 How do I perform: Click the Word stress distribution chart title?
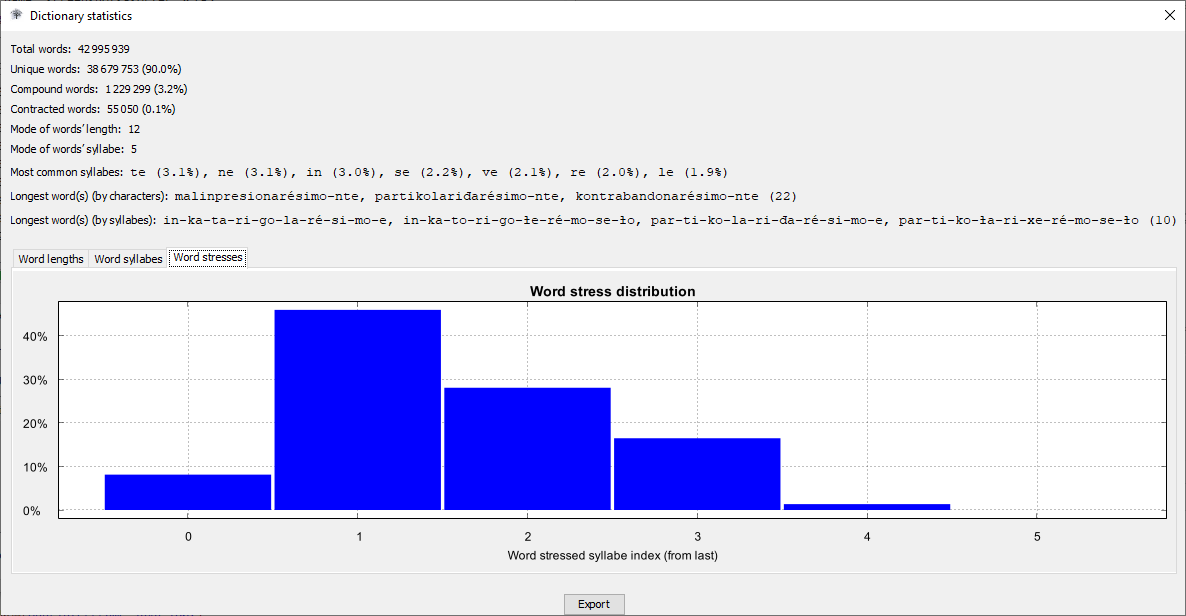(x=613, y=291)
